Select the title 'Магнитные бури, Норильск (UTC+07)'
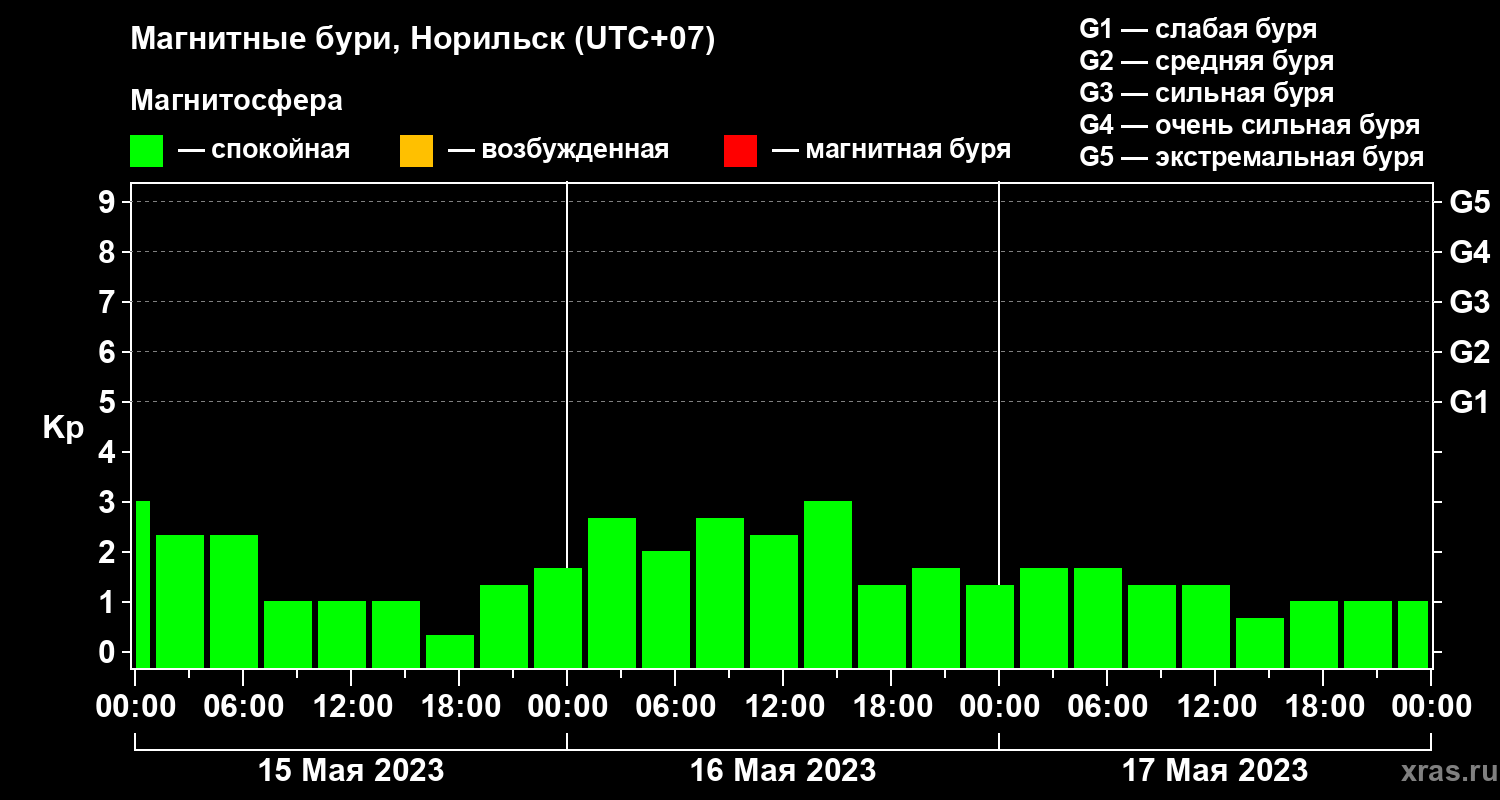This screenshot has height=800, width=1500. [x=423, y=40]
